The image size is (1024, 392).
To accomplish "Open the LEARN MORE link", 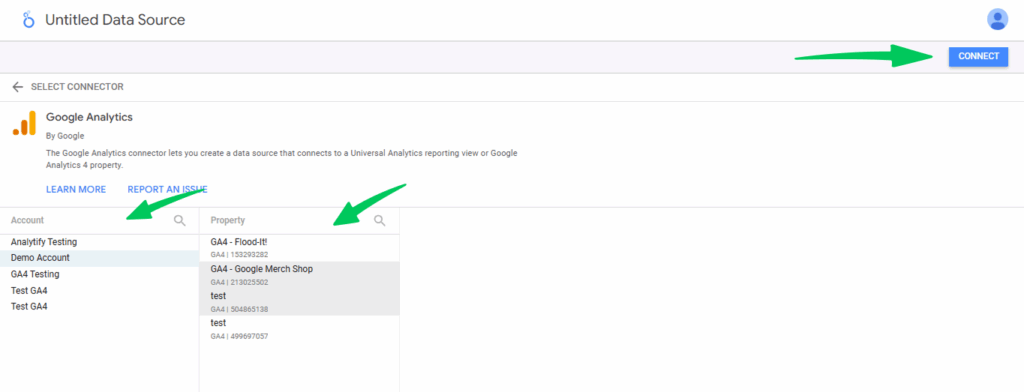I will point(76,189).
